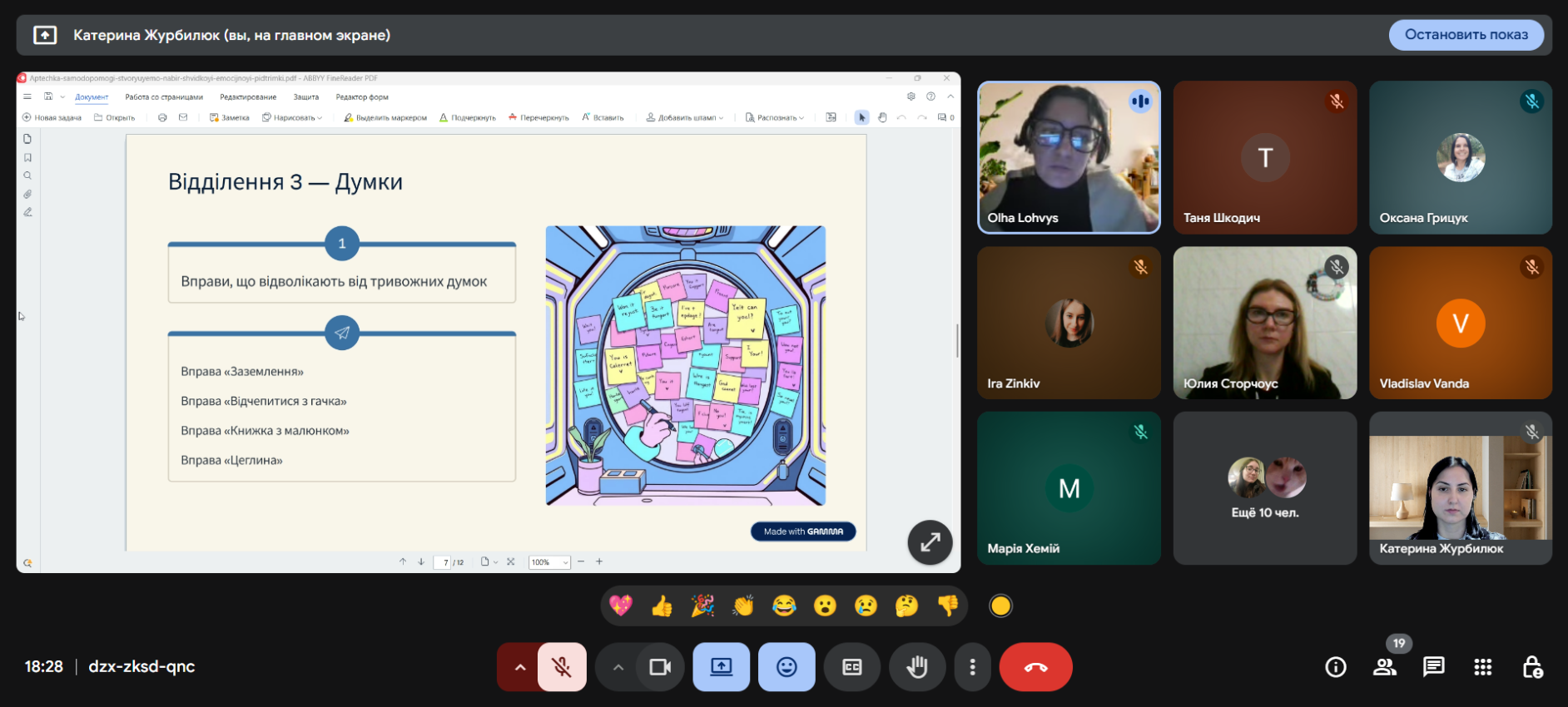Raise hand in the meeting

917,667
